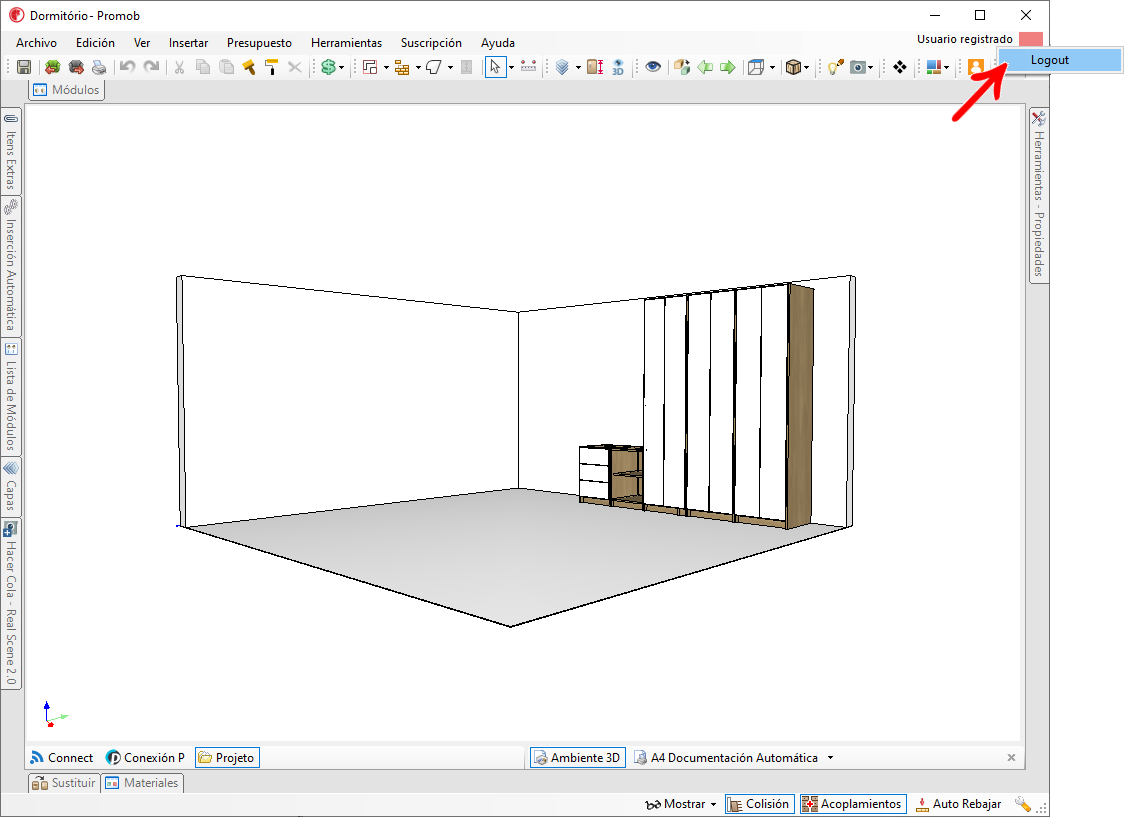The height and width of the screenshot is (832, 1126).
Task: Click the 3D view icon
Action: coord(618,67)
